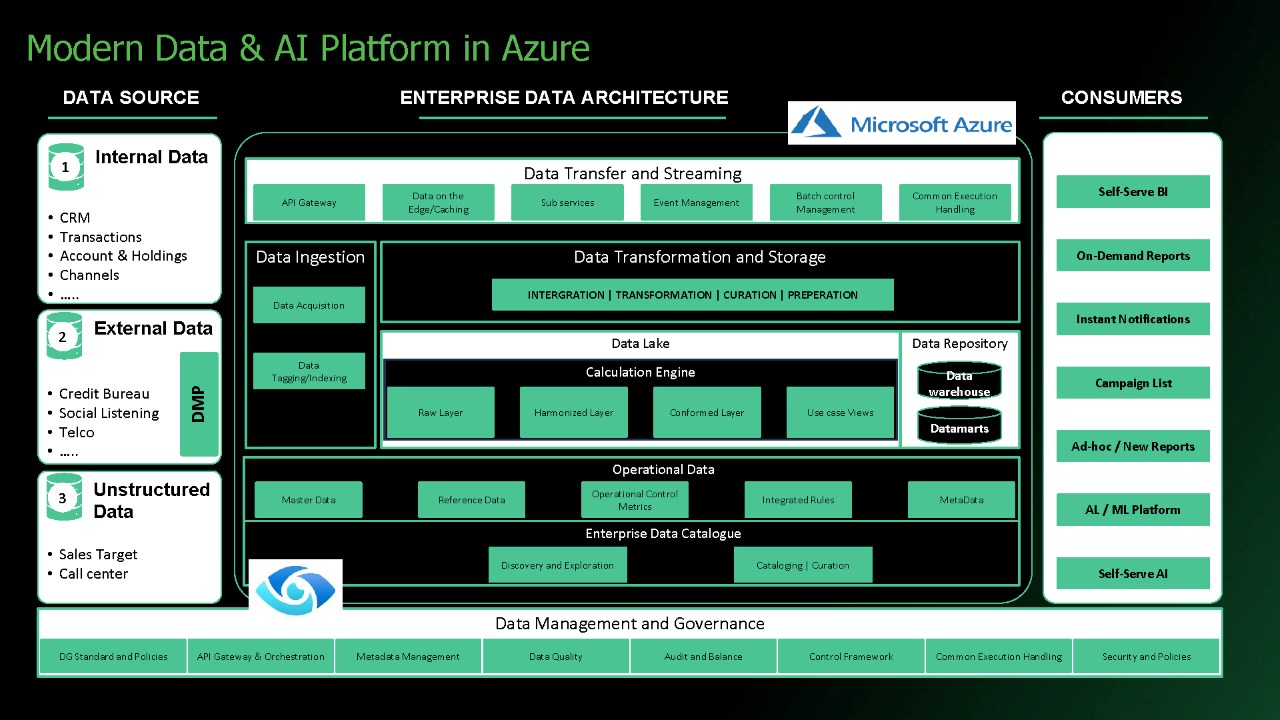1280x720 pixels.
Task: Select the Audit and Balance cell
Action: 704,657
